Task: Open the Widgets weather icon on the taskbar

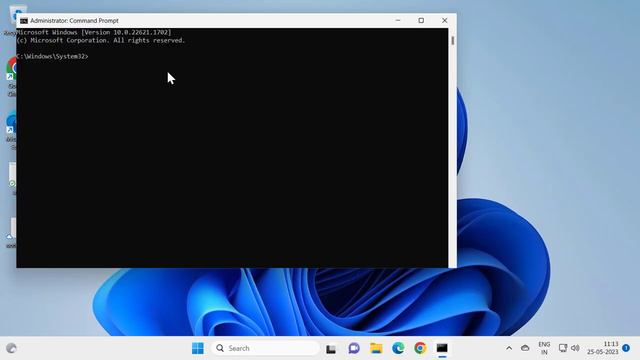Action: (11, 348)
